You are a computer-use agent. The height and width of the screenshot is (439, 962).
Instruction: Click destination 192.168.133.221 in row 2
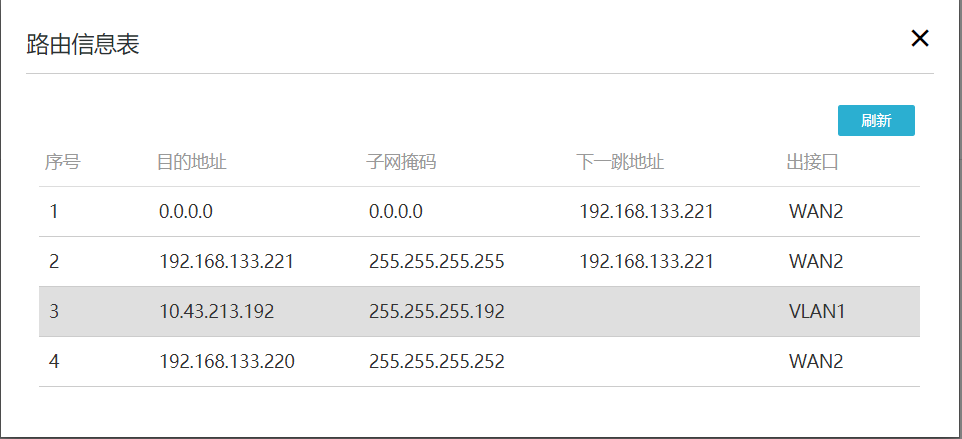(226, 262)
